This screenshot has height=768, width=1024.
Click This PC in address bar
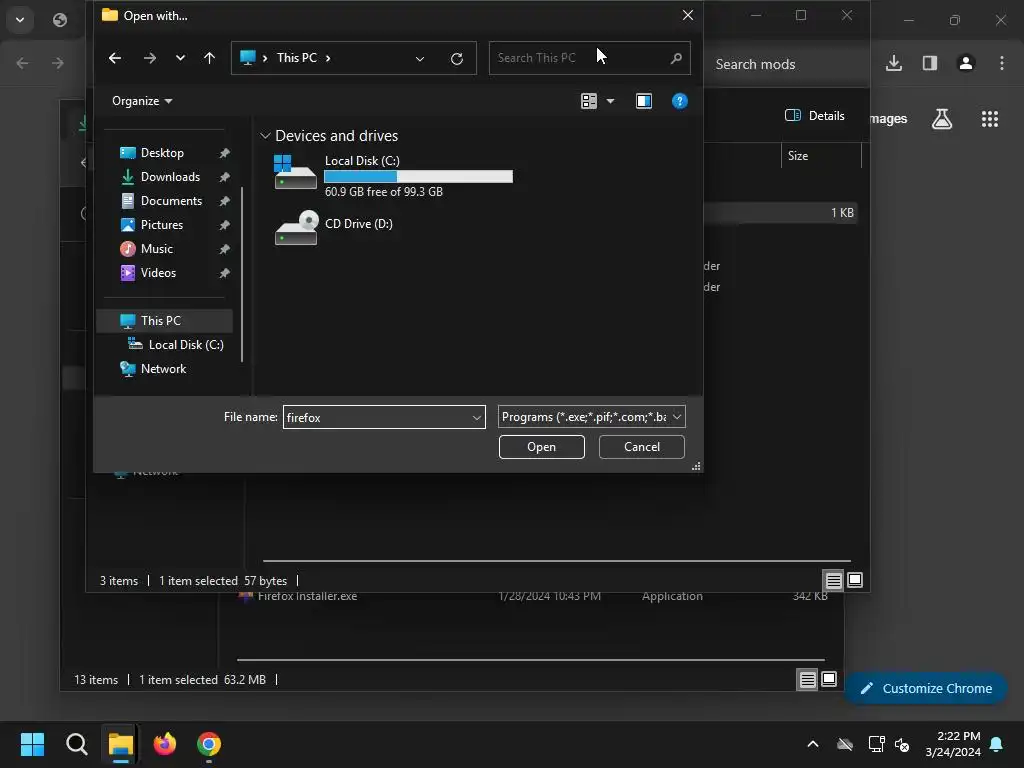coord(296,58)
